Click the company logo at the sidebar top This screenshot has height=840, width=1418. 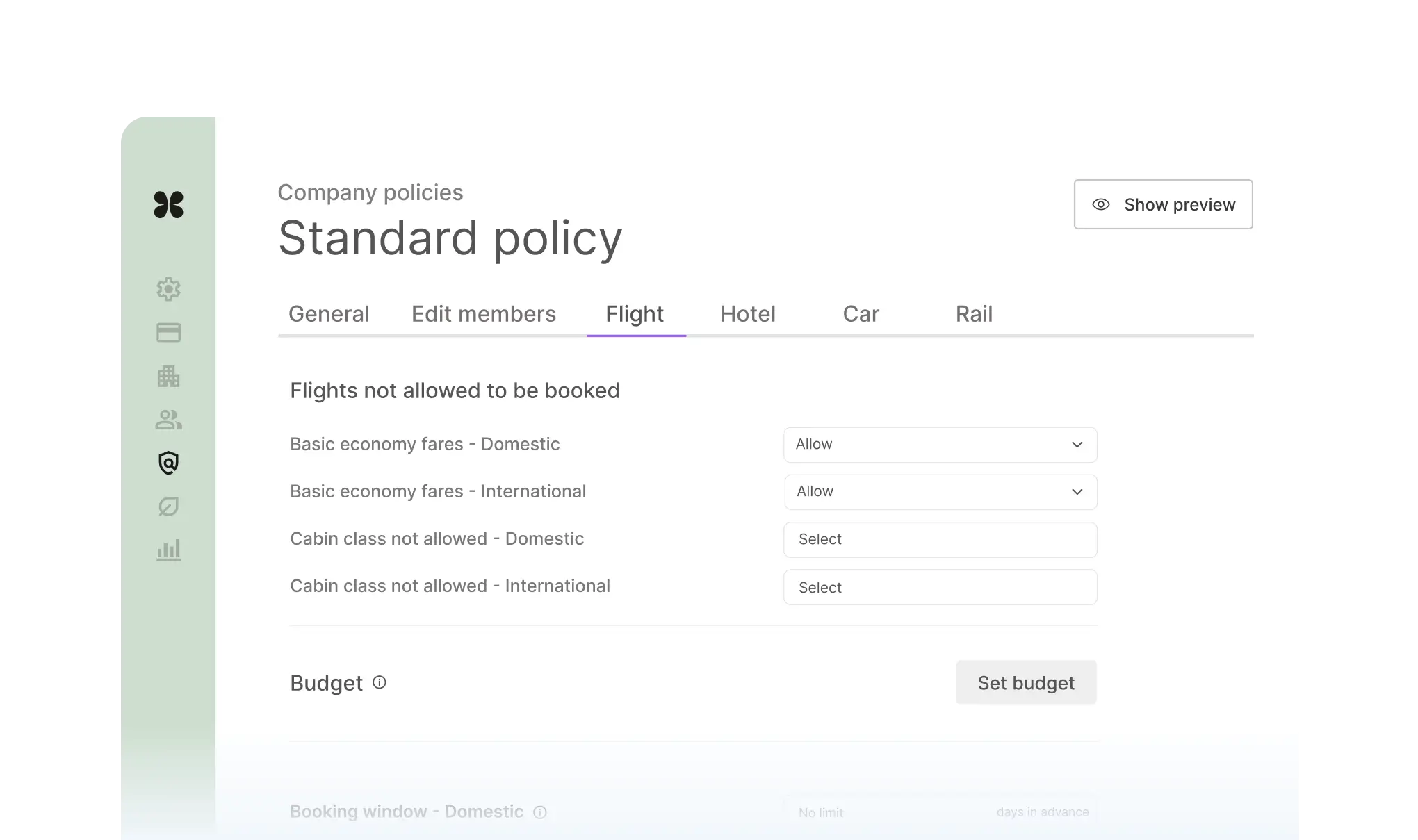168,204
